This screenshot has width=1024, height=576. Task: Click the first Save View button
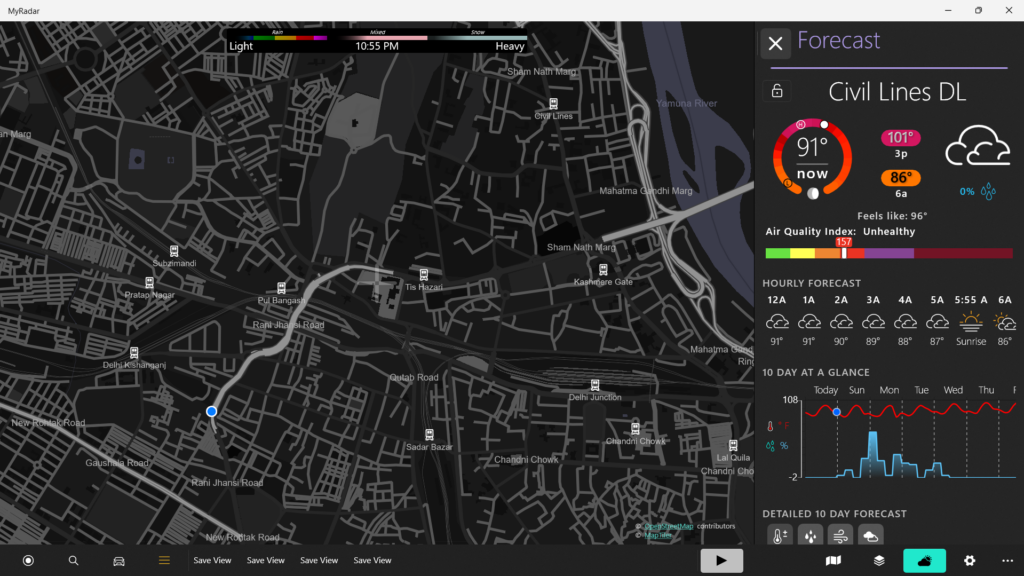212,560
